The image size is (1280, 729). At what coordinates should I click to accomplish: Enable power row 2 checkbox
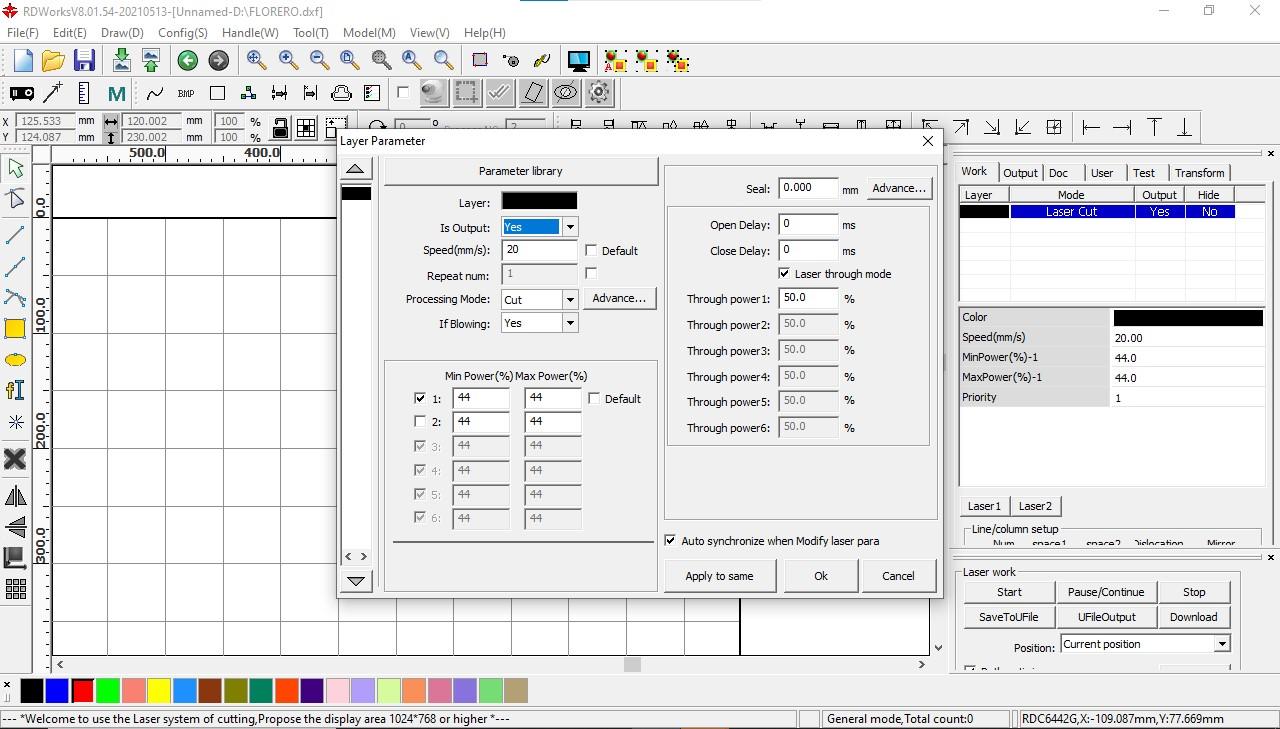pos(420,422)
